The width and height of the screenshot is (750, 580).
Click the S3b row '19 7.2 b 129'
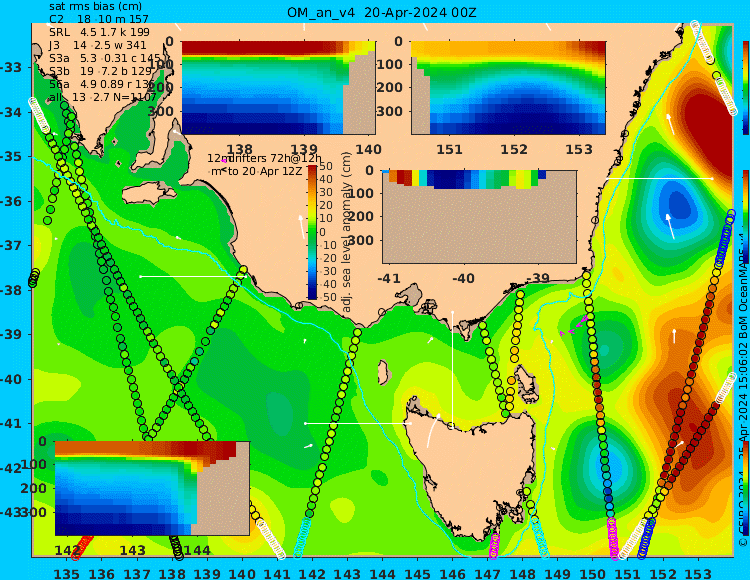[100, 71]
